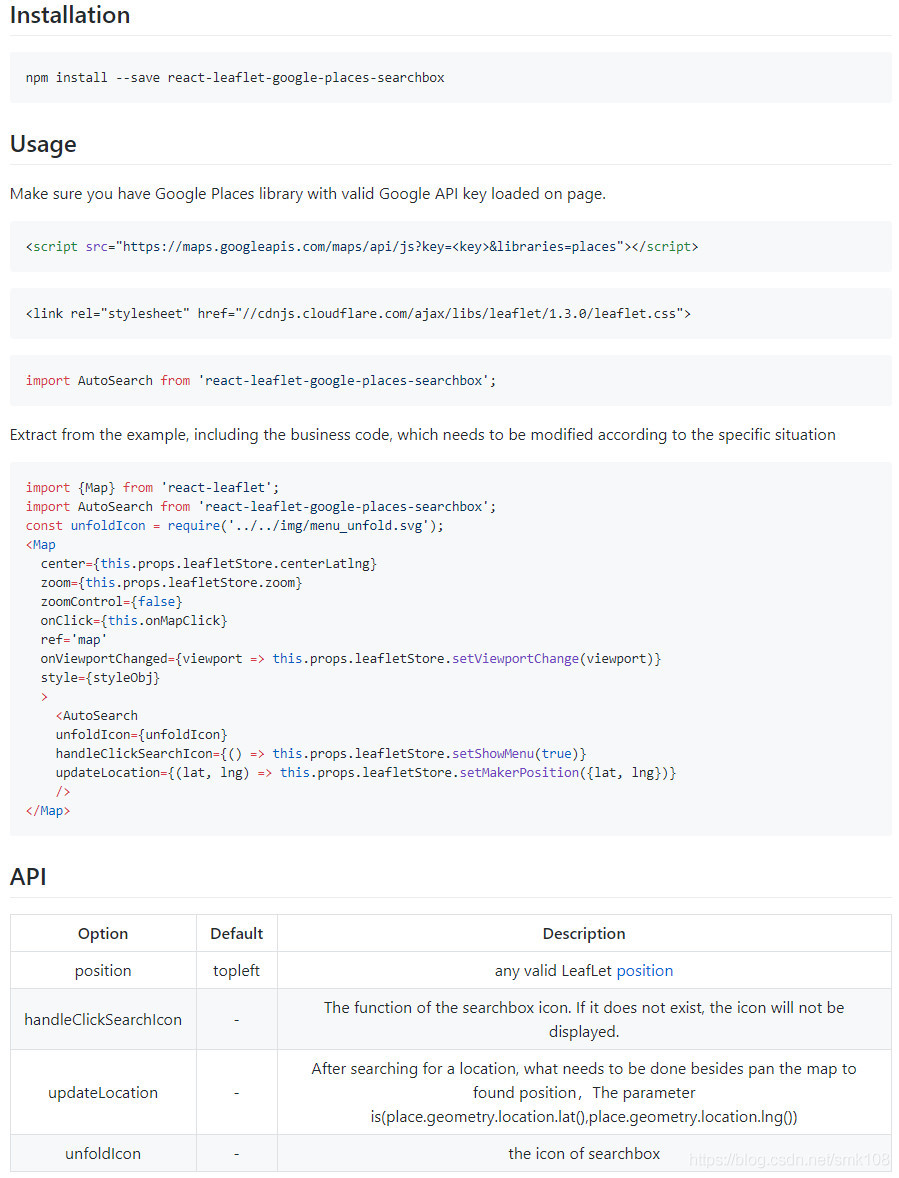899x1178 pixels.
Task: Click the dash default in the handleClickSearchIcon row
Action: [x=237, y=1019]
